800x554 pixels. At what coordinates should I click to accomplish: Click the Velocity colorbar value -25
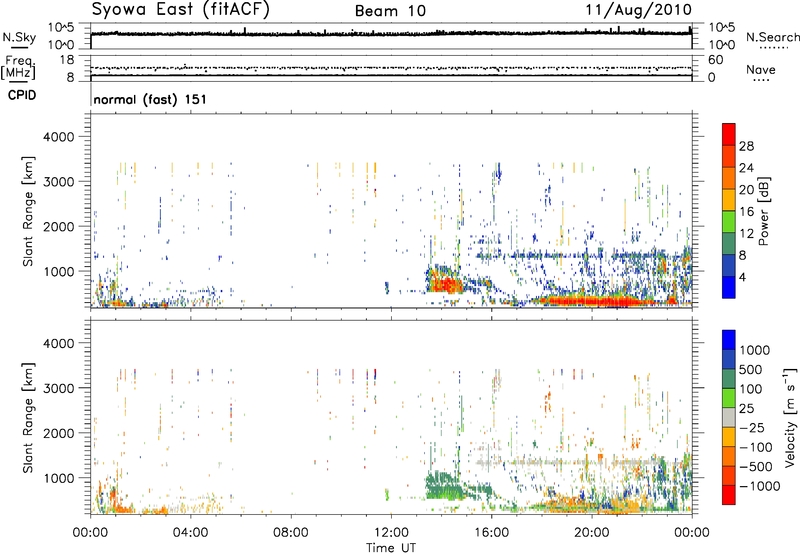pos(753,428)
